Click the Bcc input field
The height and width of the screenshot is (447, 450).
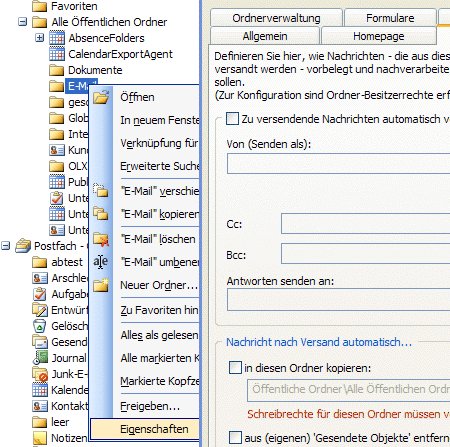tap(366, 254)
